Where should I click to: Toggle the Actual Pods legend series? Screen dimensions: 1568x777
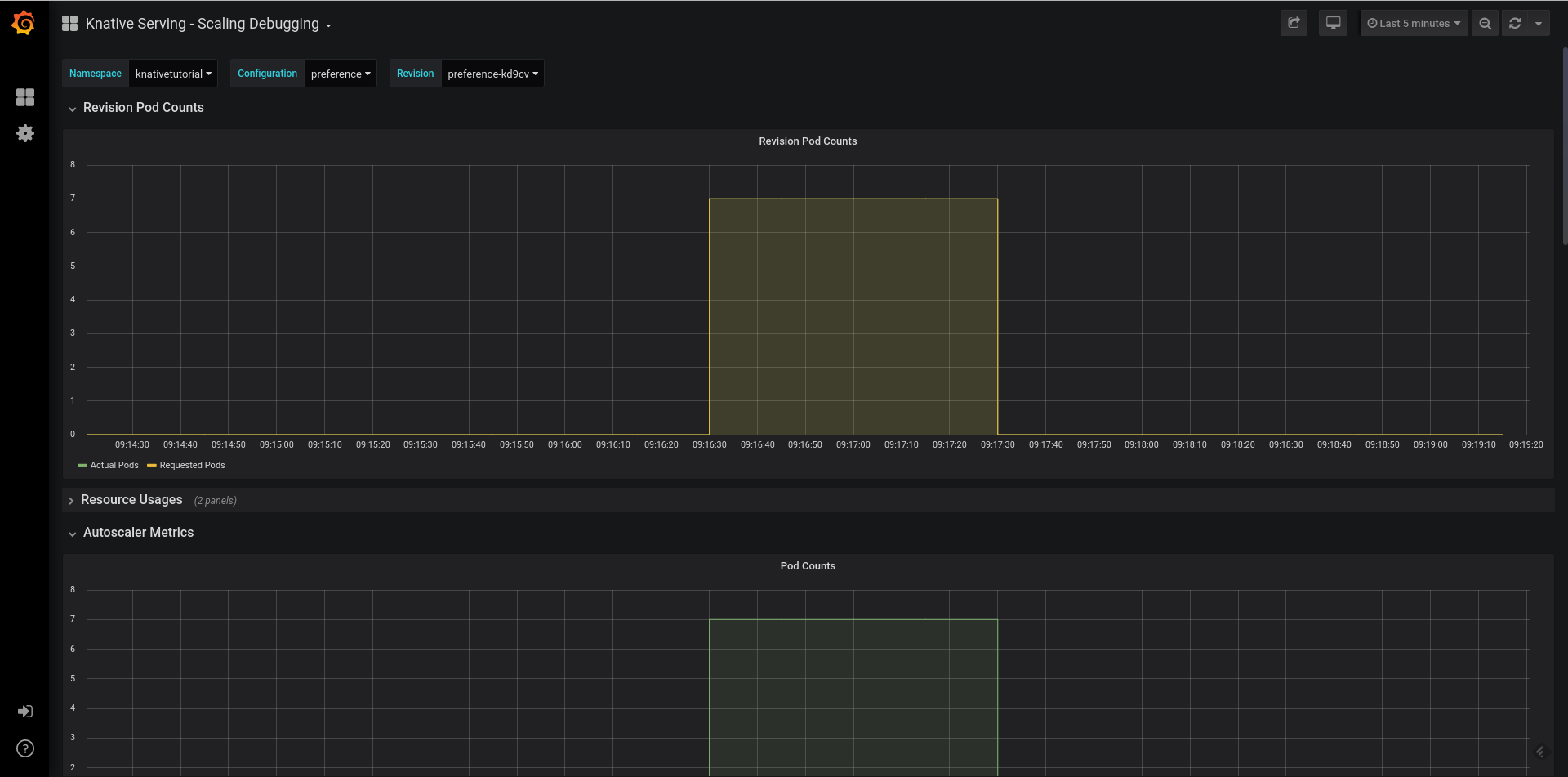point(114,465)
